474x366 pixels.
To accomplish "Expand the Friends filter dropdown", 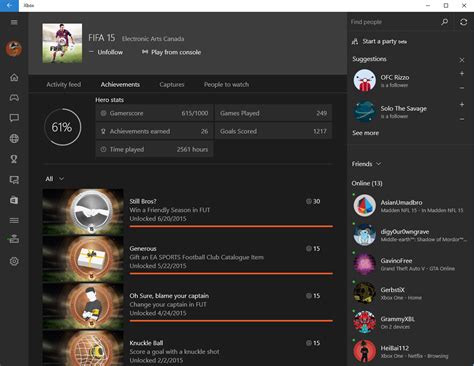I will click(x=366, y=164).
